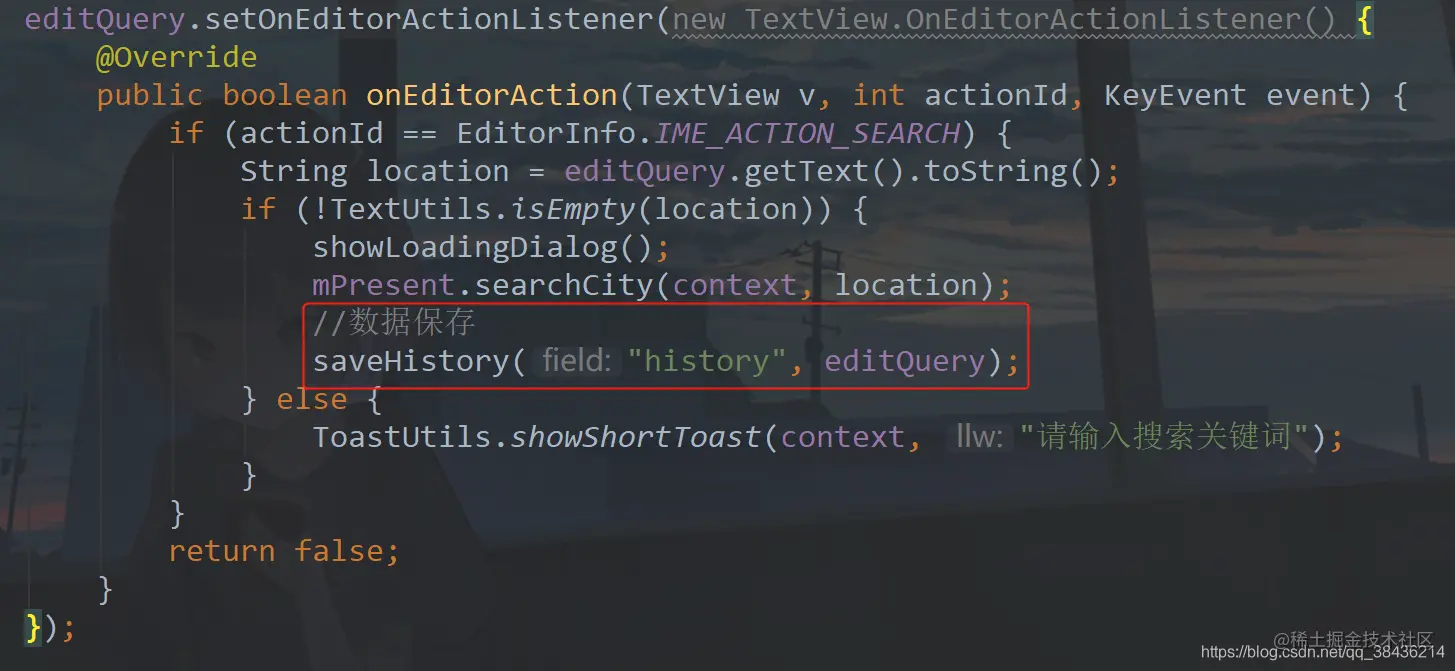Click the 'else' keyword
The image size is (1455, 671).
(x=312, y=399)
